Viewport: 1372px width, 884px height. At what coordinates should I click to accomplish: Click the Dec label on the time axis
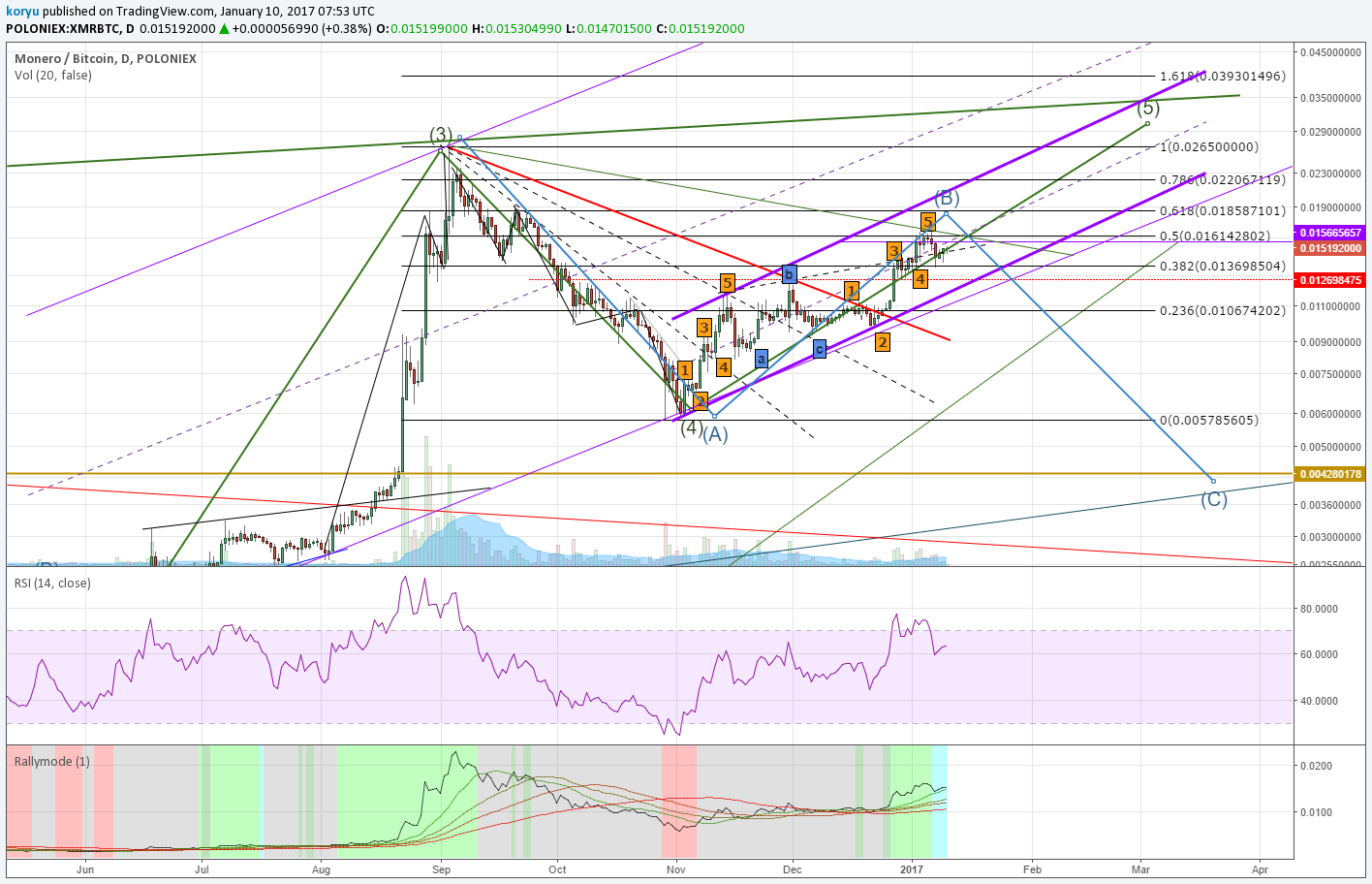pos(793,869)
